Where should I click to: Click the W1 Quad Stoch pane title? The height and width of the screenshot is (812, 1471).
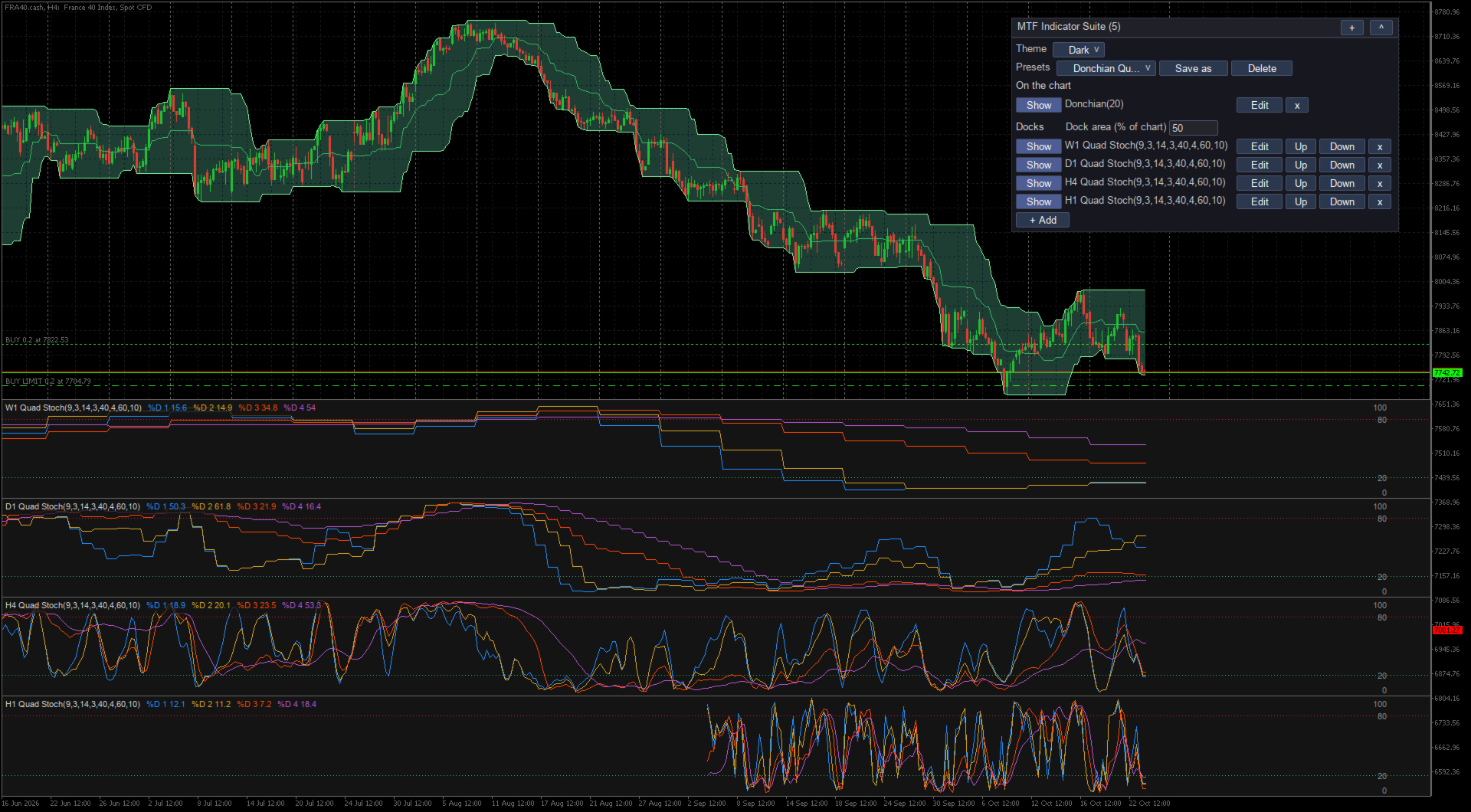tap(73, 408)
